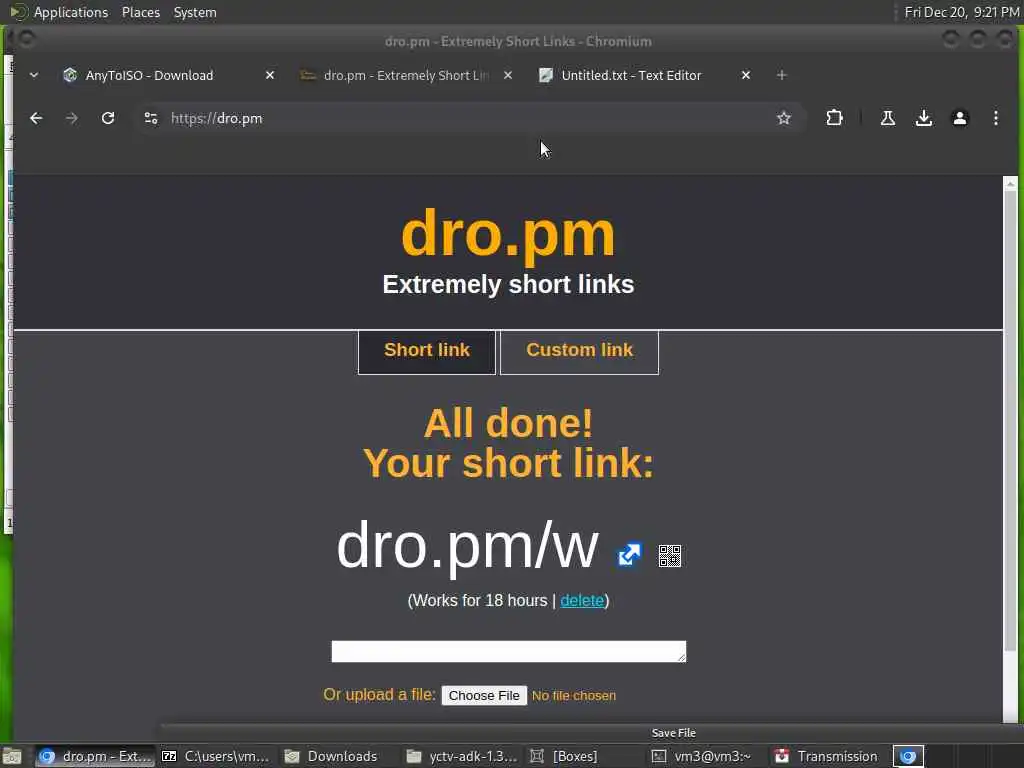Open the profile avatar menu
This screenshot has width=1024, height=768.
pos(959,118)
